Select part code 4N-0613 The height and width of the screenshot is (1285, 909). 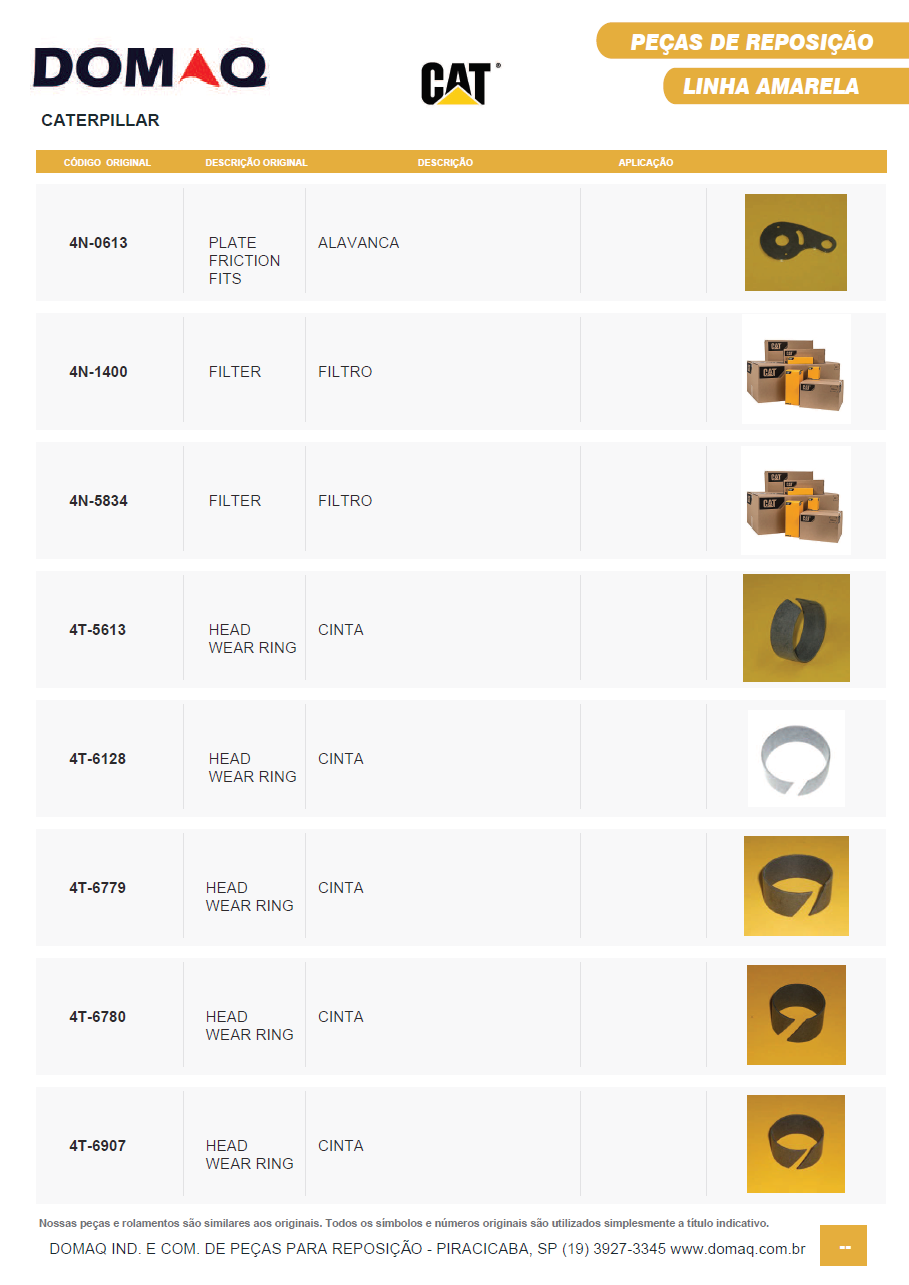coord(98,243)
